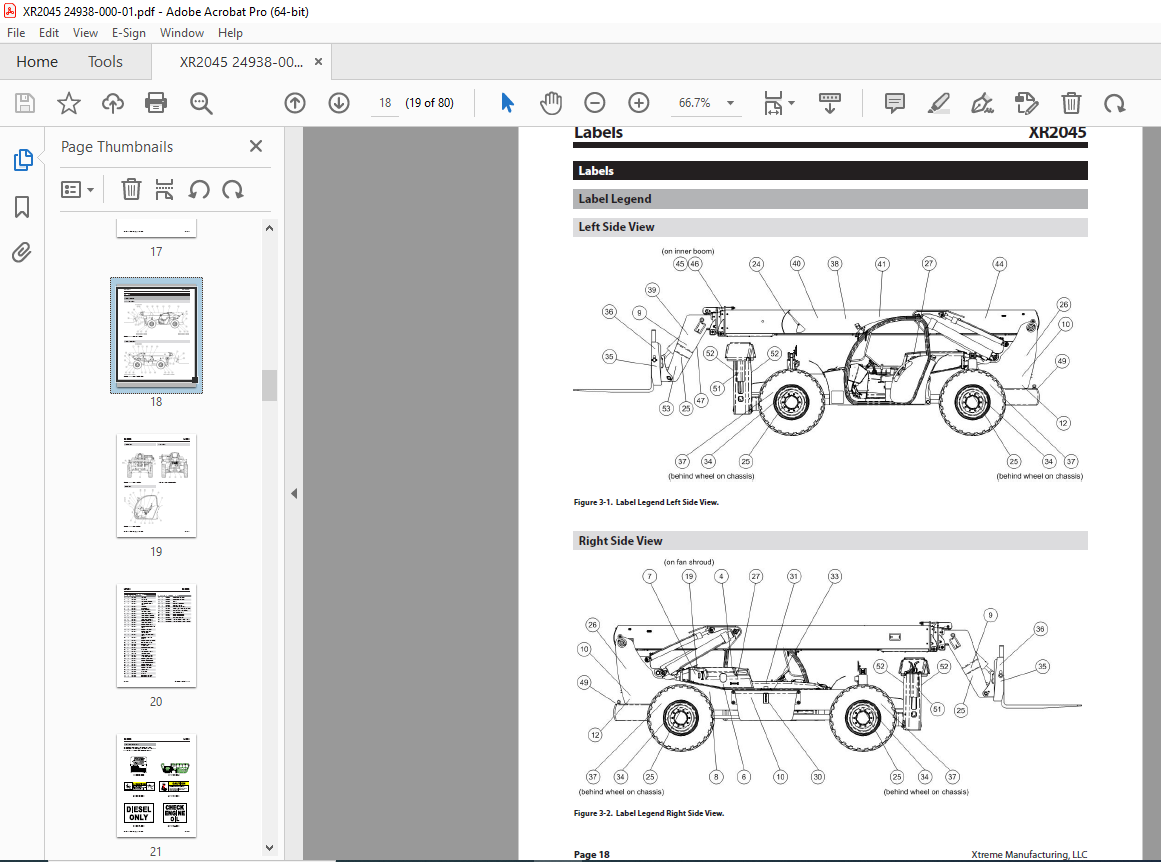Open the Find text search tool
Image resolution: width=1161 pixels, height=862 pixels.
tap(201, 103)
